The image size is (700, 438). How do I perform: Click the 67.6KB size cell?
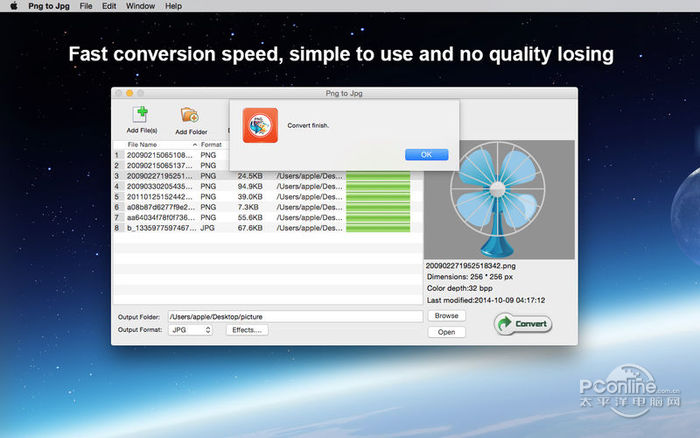[x=250, y=228]
